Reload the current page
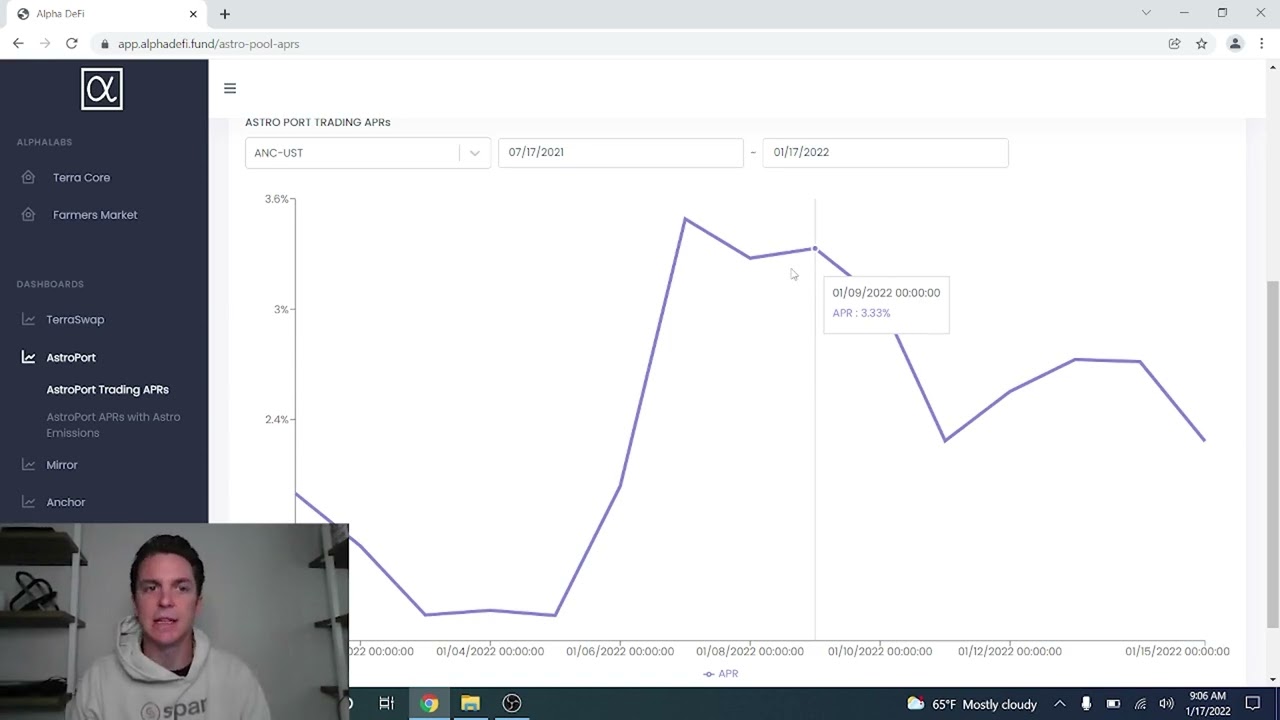Screen dimensions: 1280x720 pos(72,43)
